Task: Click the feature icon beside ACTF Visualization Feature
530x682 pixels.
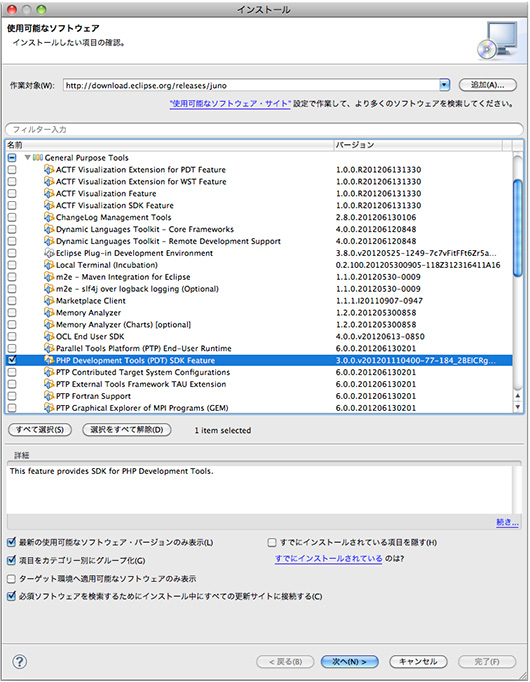Action: coord(49,193)
